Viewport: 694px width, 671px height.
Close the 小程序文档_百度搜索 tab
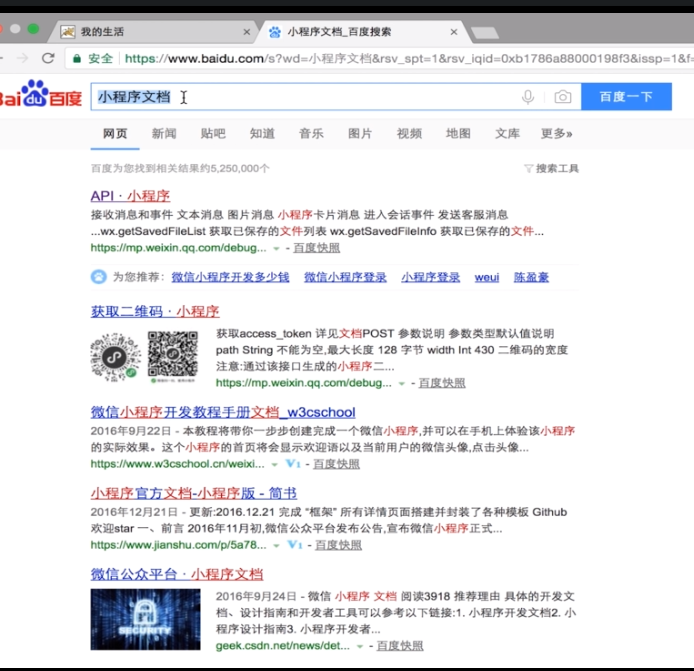454,32
